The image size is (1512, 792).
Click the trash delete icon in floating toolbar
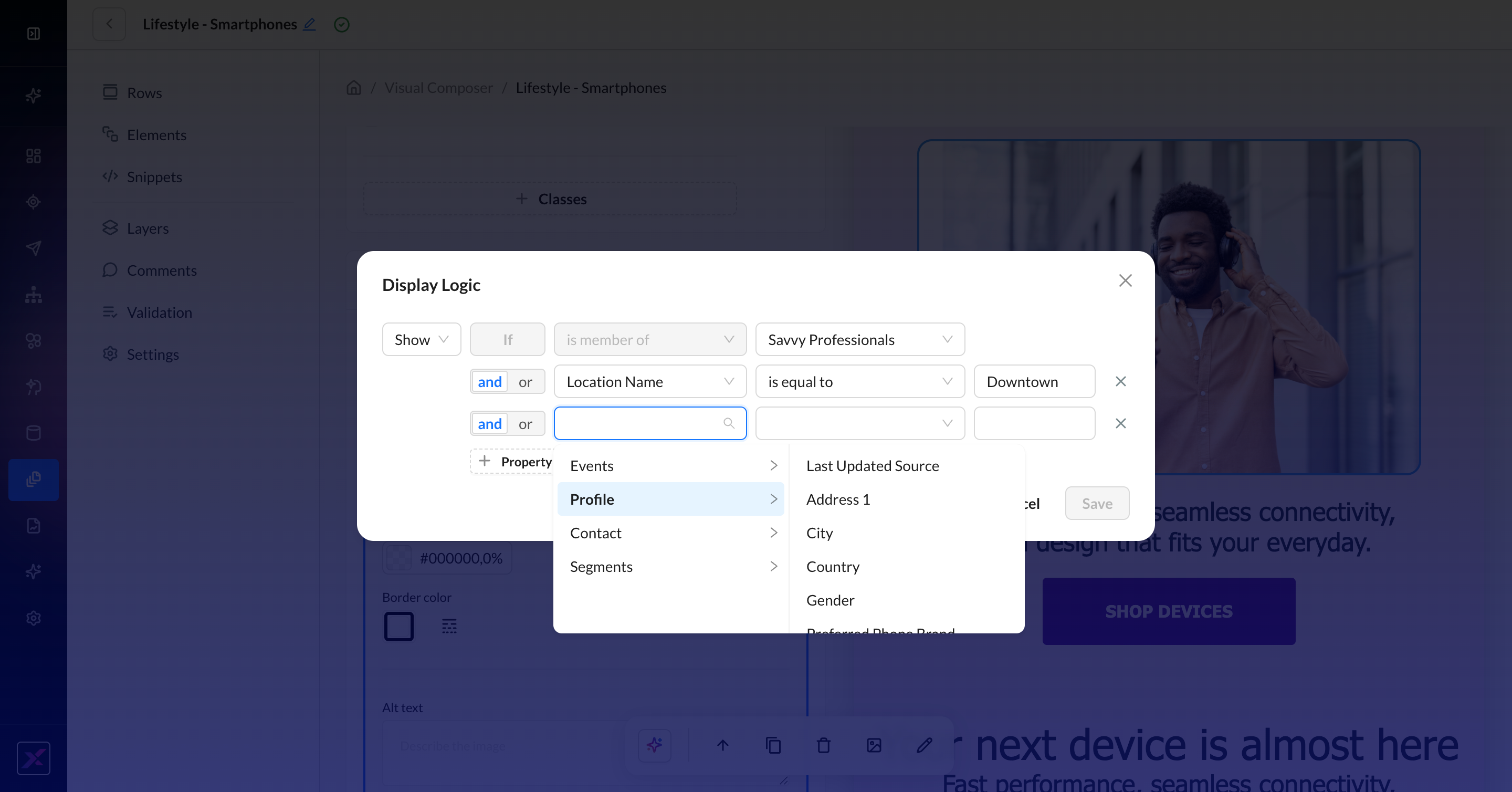click(824, 746)
